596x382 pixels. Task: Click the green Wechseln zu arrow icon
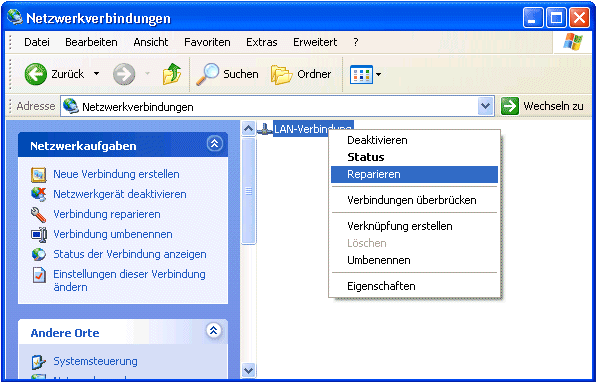click(x=510, y=106)
